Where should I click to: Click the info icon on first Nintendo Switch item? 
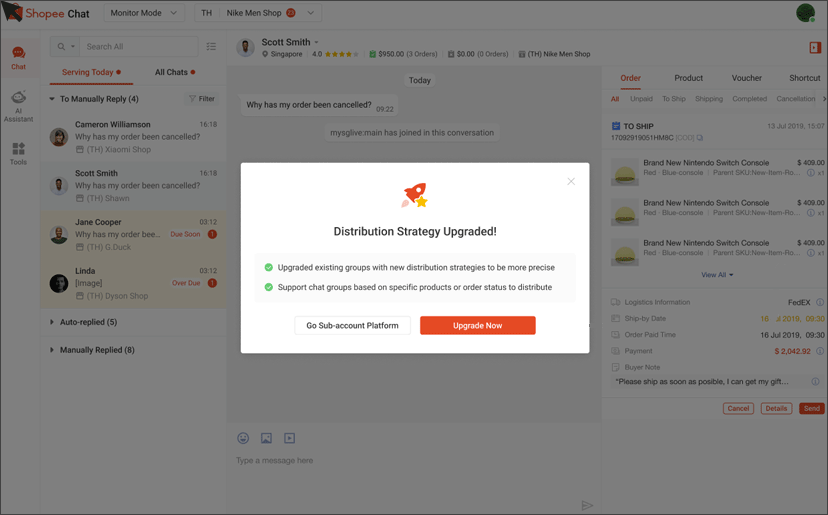point(811,173)
